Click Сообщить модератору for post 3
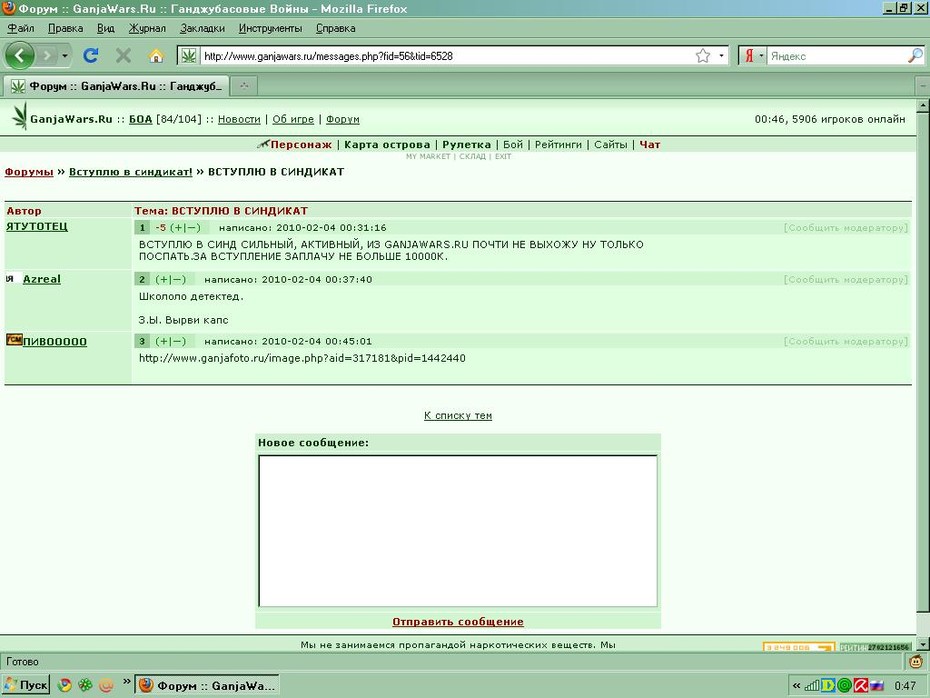 click(x=846, y=341)
